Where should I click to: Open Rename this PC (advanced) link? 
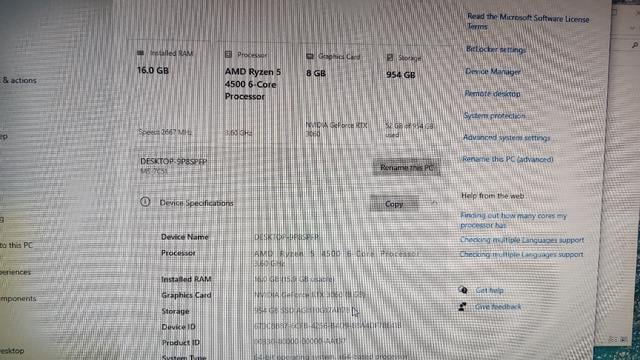tap(508, 159)
